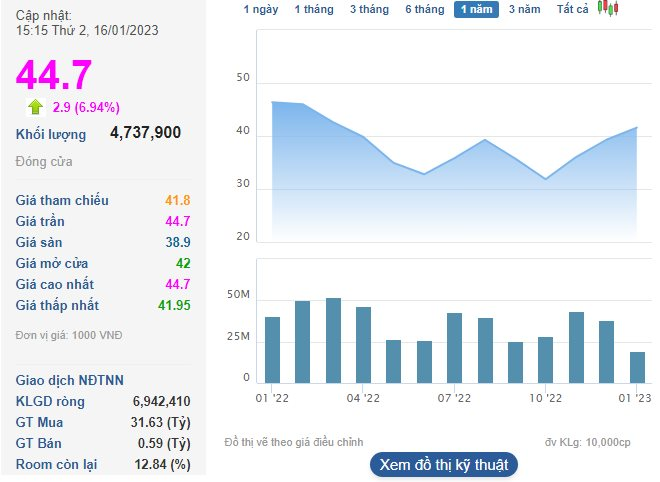Select remaining room '12.84 (%)'
Image resolution: width=660 pixels, height=482 pixels.
pyautogui.click(x=162, y=465)
